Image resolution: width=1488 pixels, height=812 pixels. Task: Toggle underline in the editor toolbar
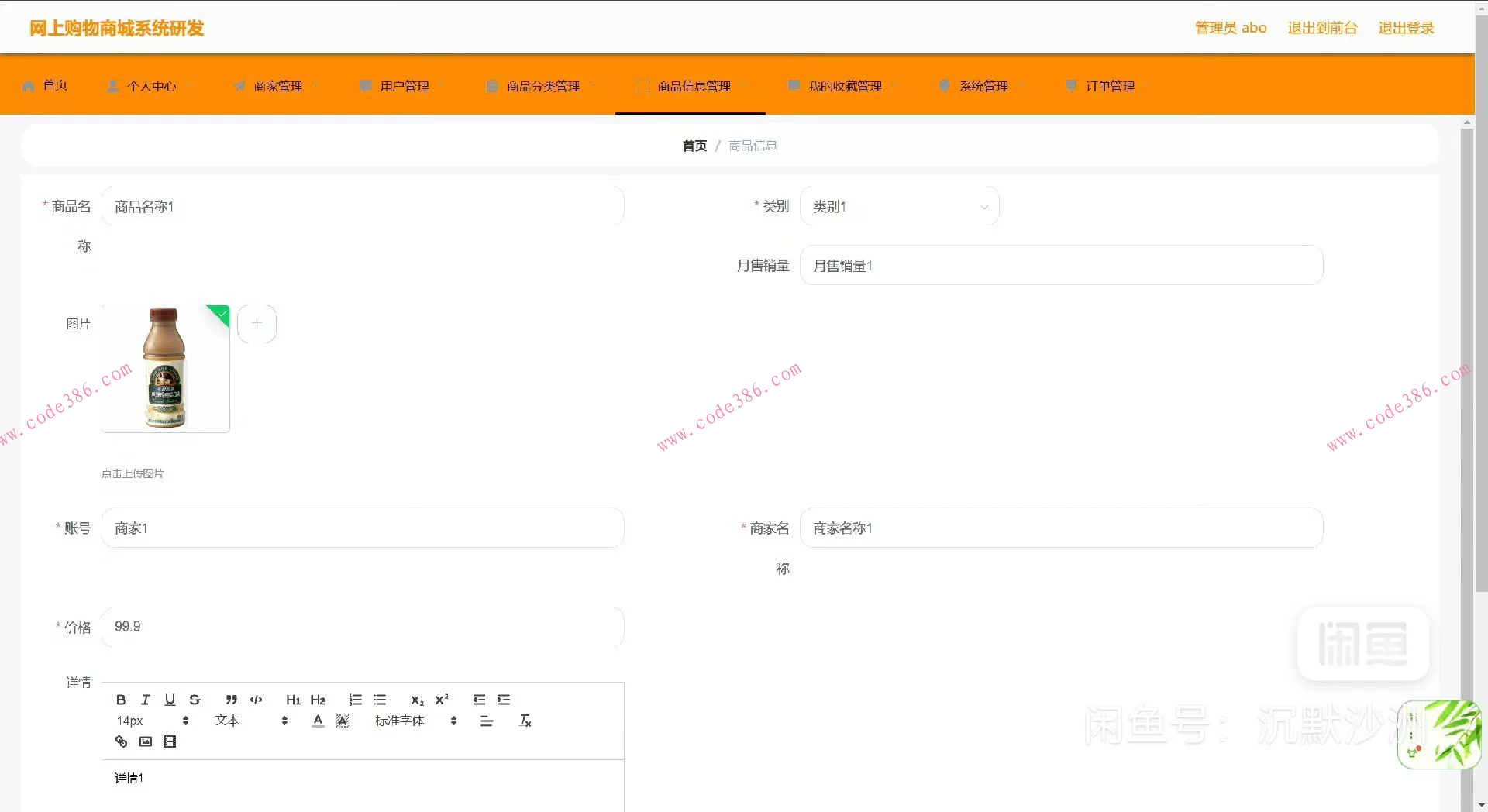click(x=170, y=700)
